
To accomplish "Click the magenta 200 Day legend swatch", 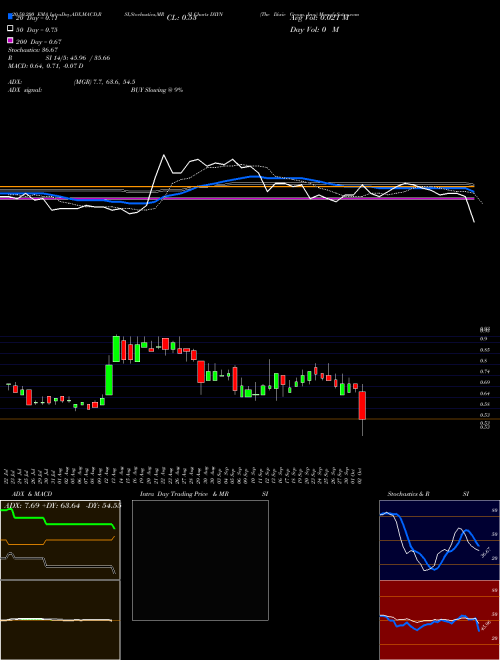I will click(10, 40).
